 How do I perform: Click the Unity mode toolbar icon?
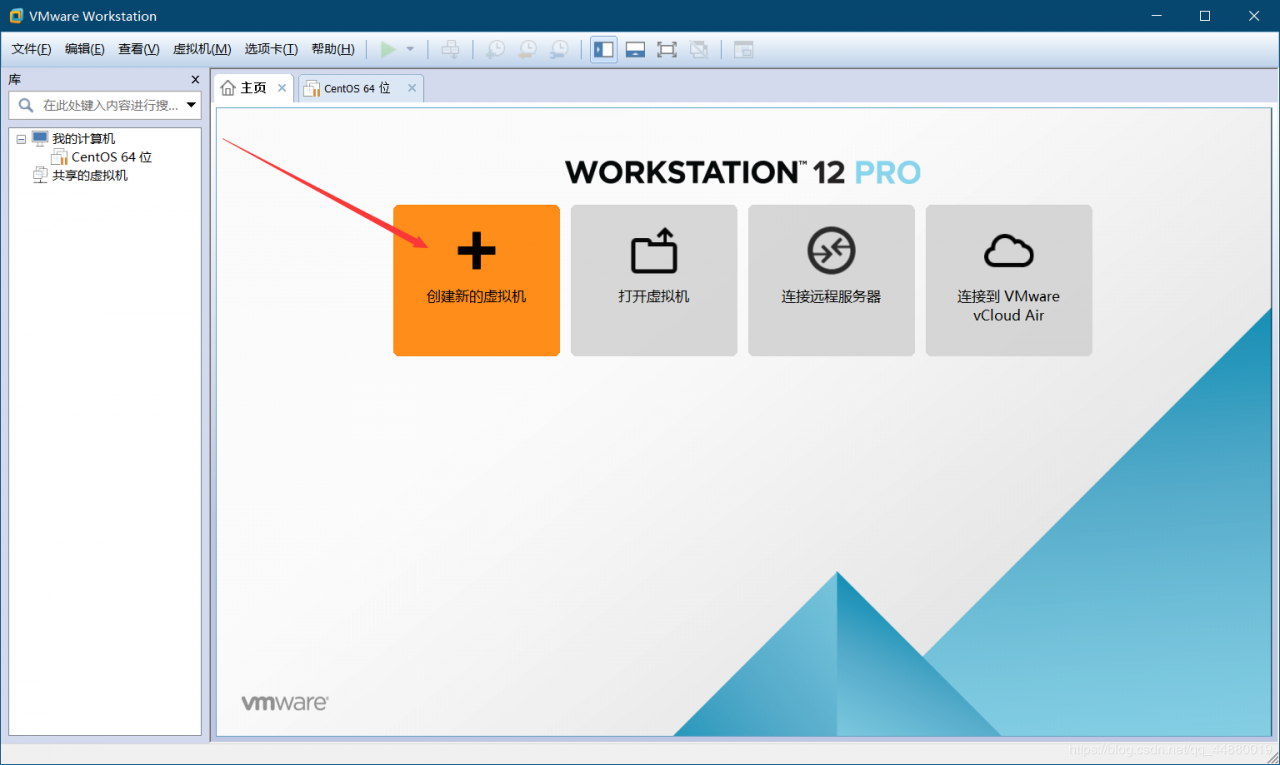(x=699, y=49)
